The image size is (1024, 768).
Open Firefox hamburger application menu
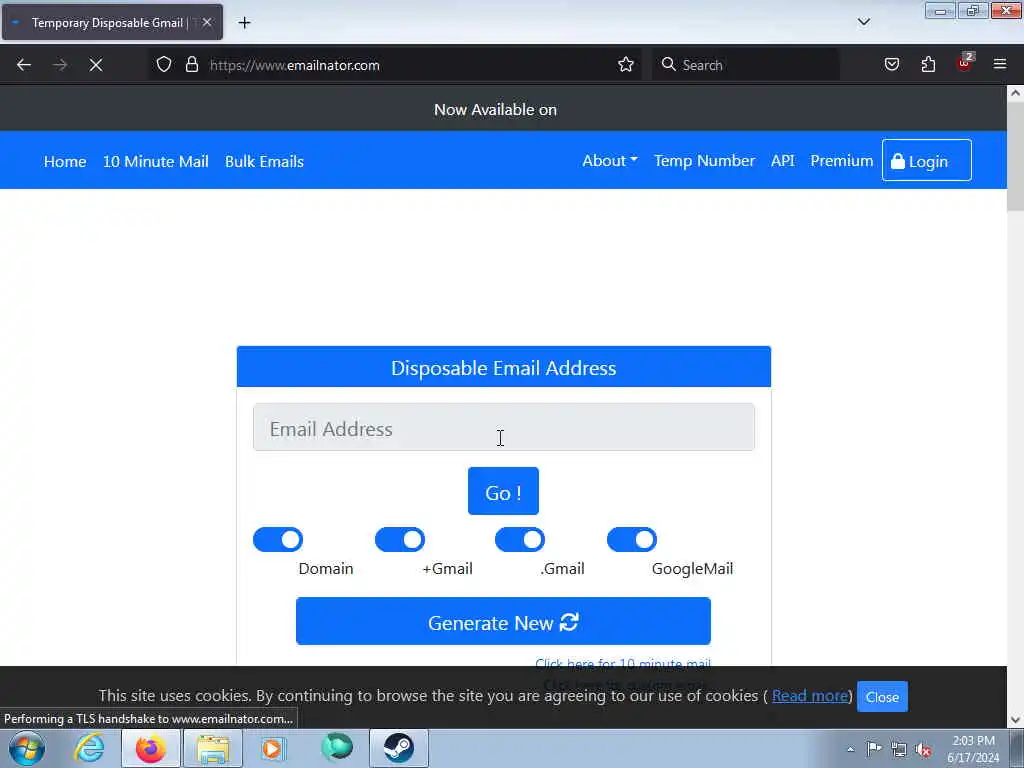[1000, 65]
